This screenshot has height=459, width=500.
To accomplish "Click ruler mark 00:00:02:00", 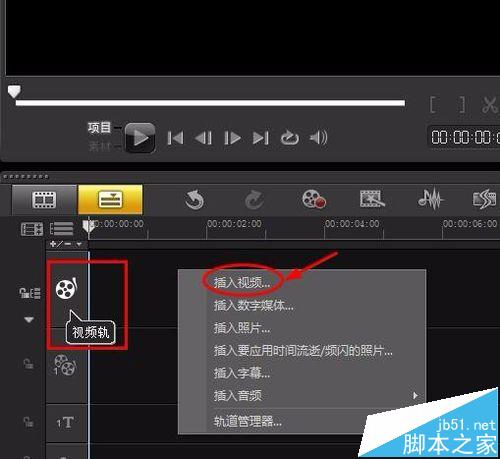I will (x=234, y=224).
